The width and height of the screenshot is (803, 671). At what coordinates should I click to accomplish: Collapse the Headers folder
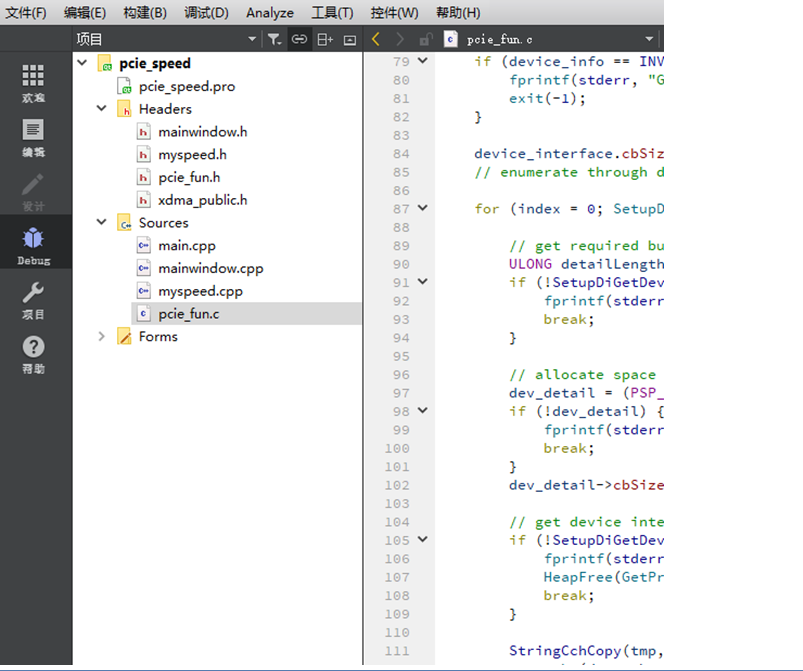[x=101, y=108]
